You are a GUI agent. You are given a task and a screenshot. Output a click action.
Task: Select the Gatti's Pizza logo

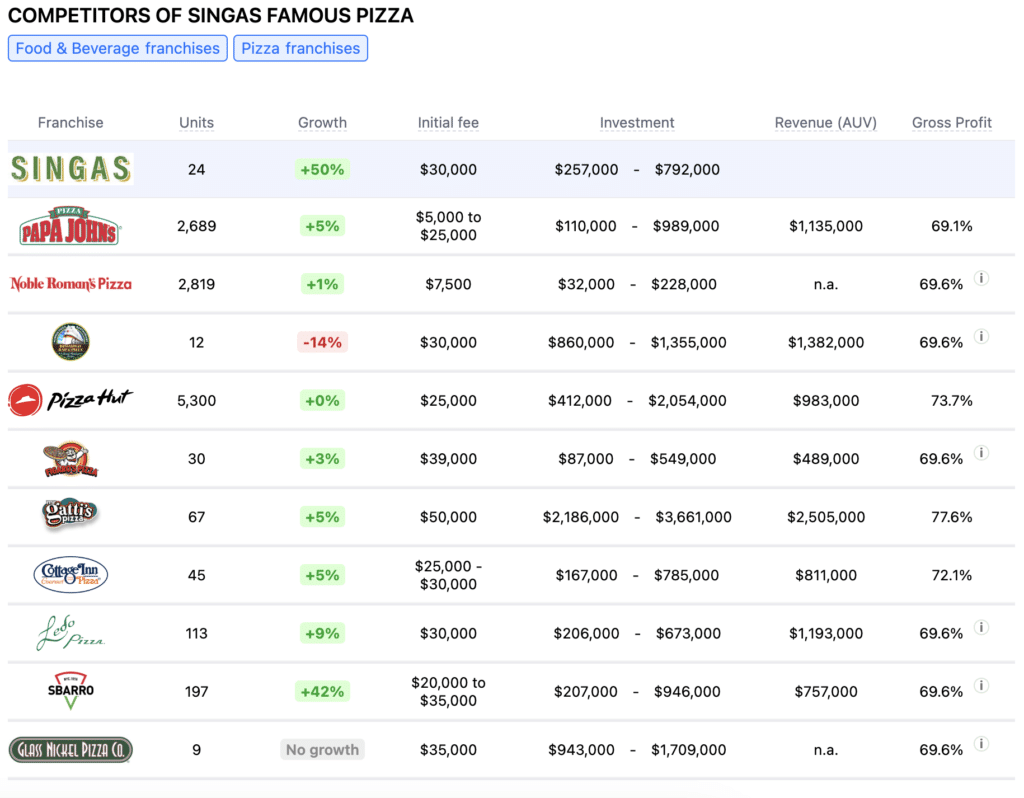(70, 515)
